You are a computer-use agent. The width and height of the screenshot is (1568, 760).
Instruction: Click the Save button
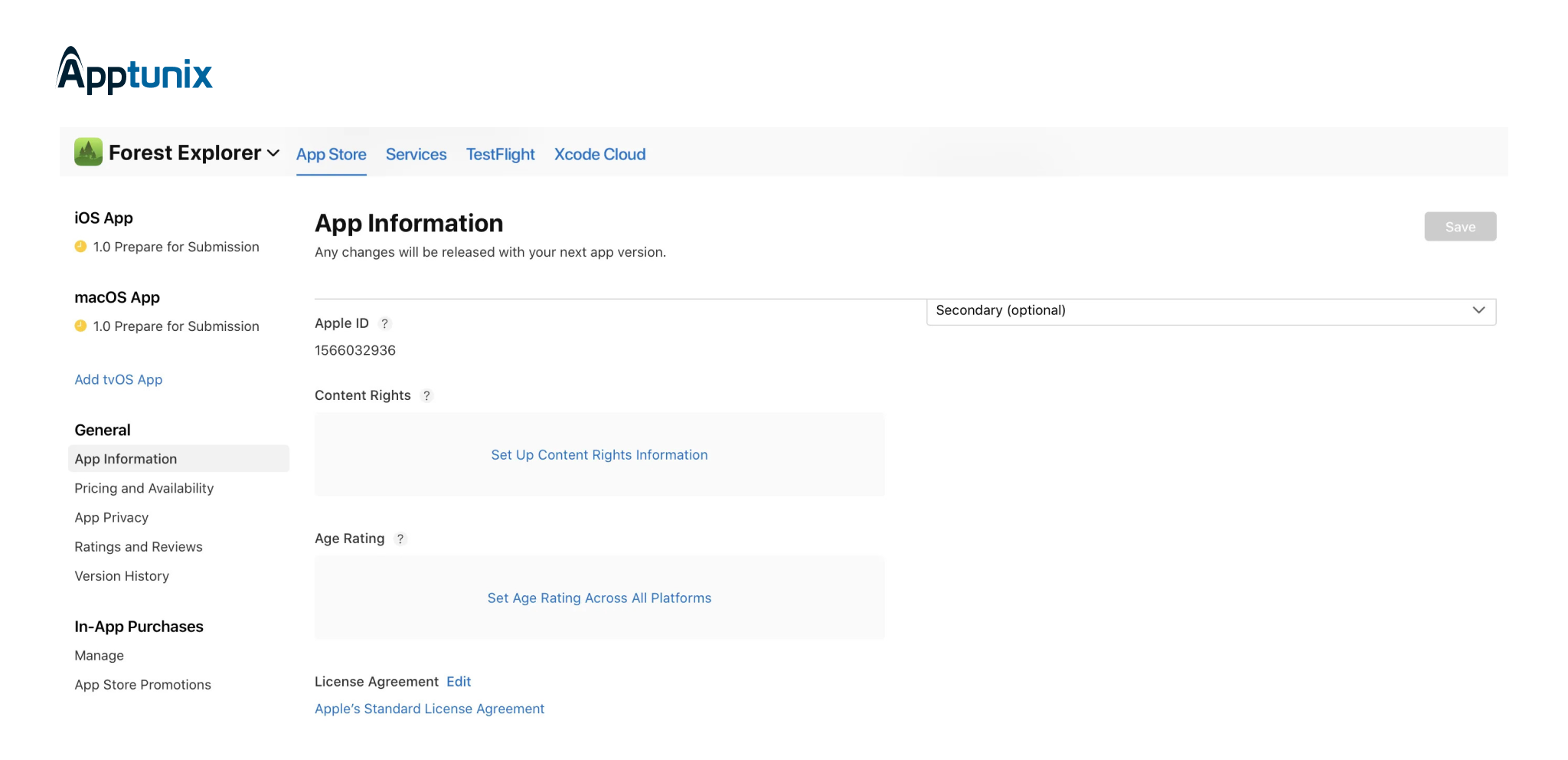coord(1460,226)
